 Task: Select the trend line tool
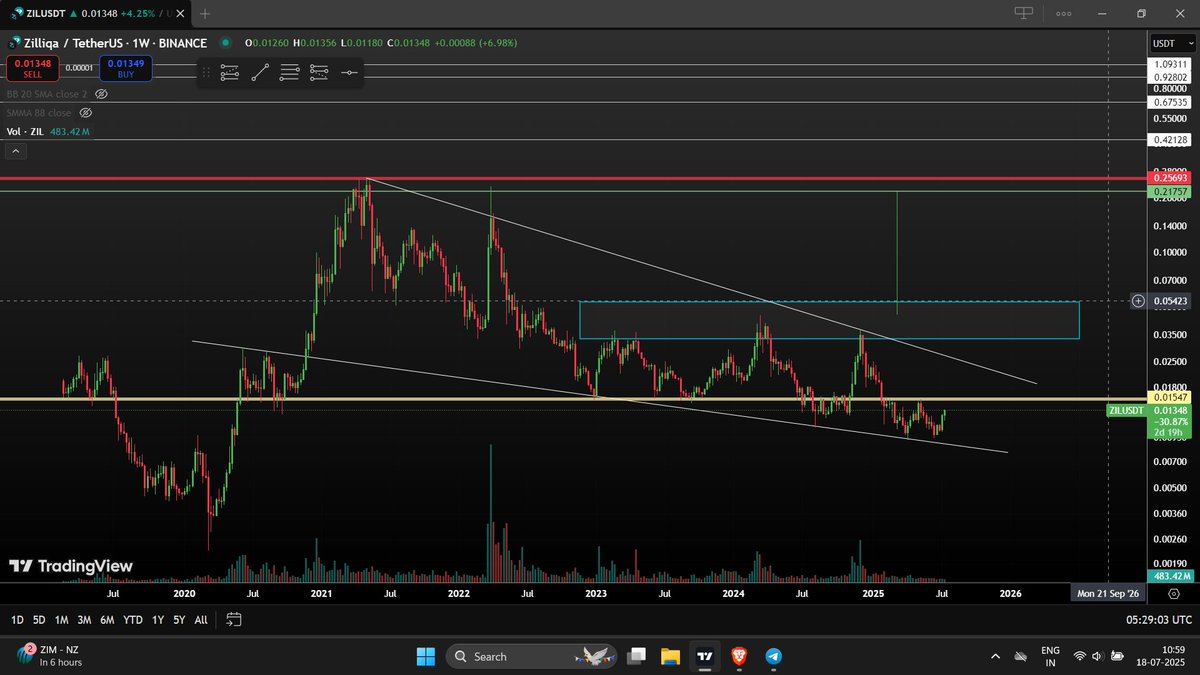[260, 72]
